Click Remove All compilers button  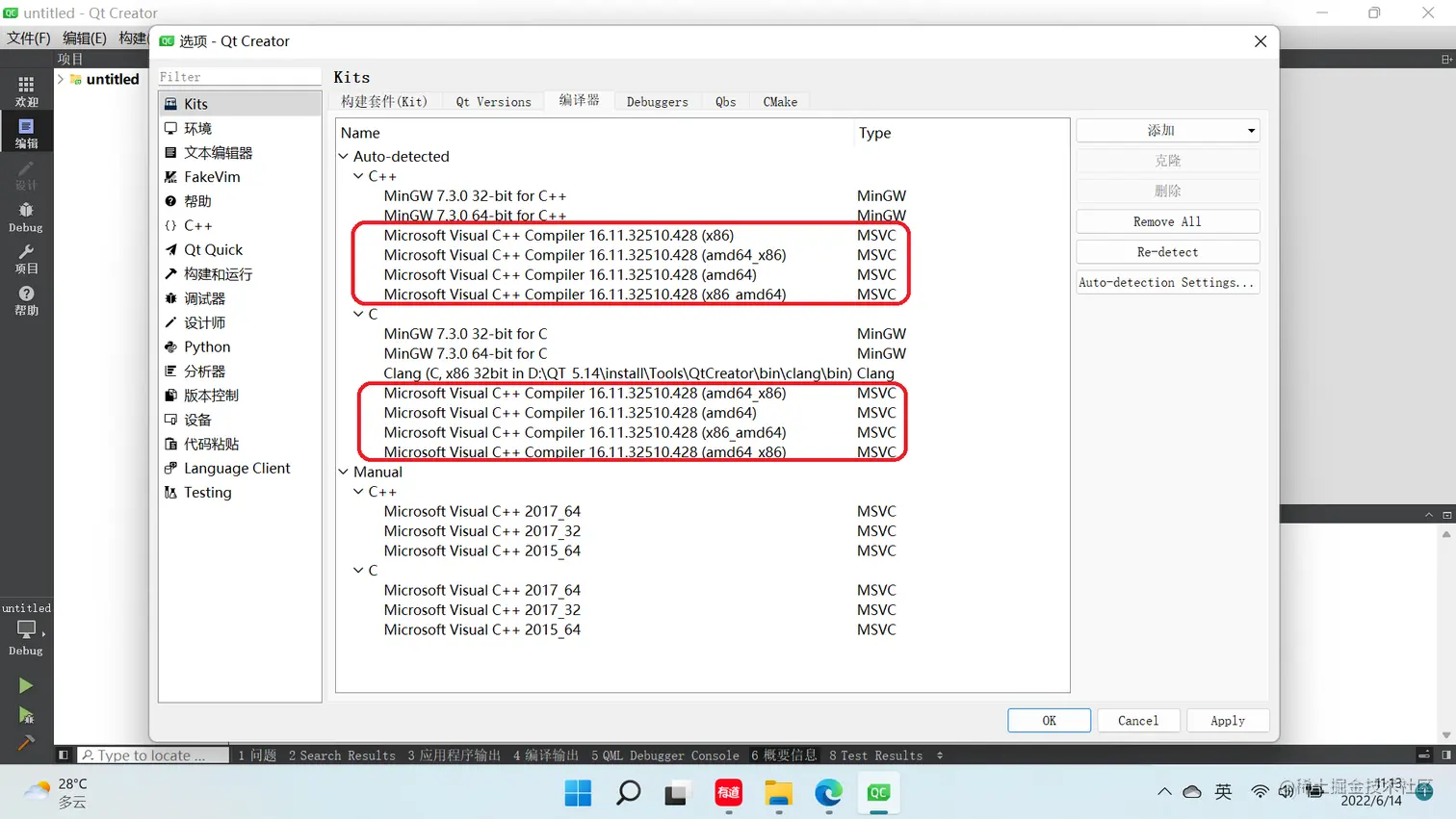1167,221
